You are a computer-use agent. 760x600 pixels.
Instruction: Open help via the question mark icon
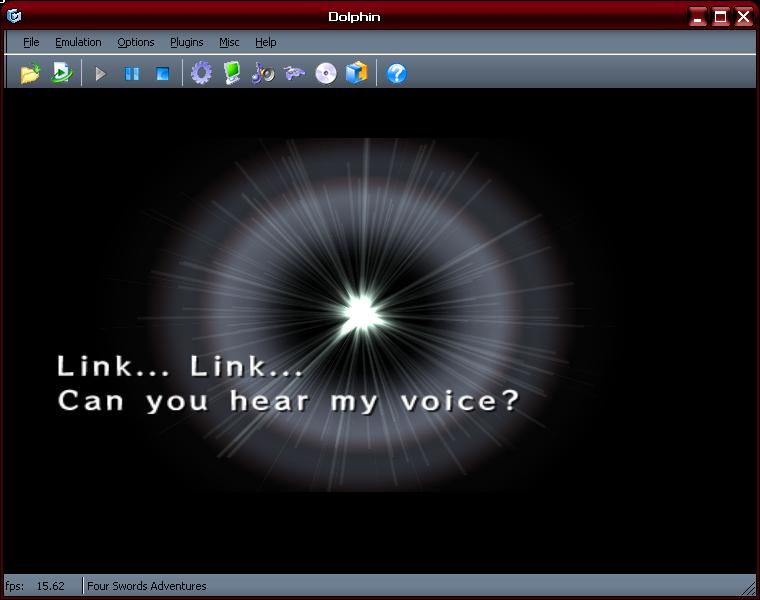(x=396, y=74)
